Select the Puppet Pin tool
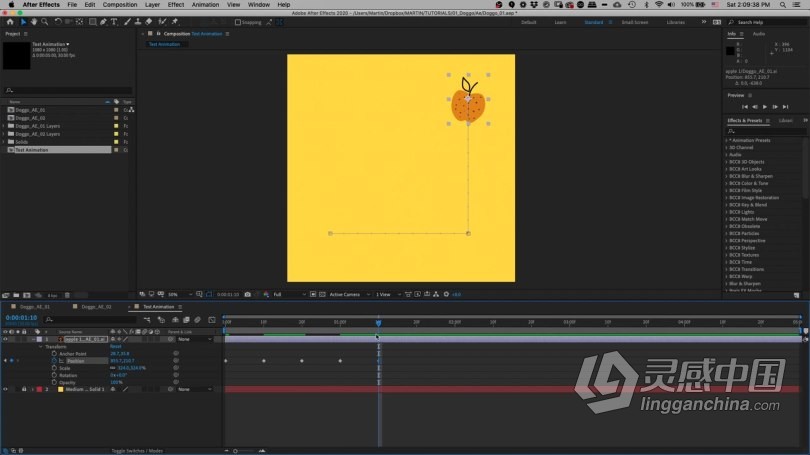810x455 pixels. point(175,22)
